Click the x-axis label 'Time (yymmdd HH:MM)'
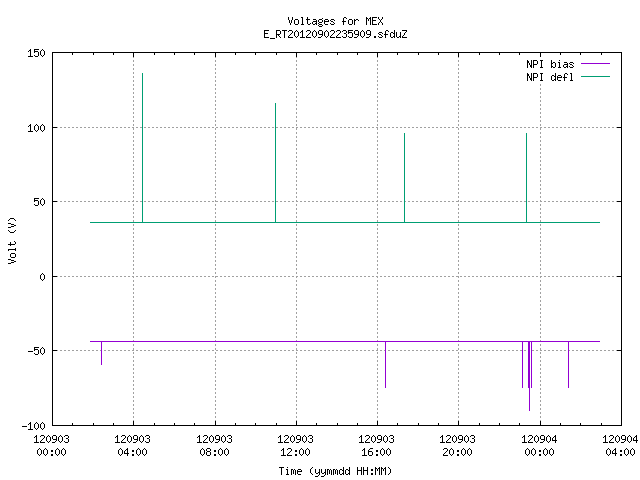This screenshot has width=640, height=480. pos(335,471)
